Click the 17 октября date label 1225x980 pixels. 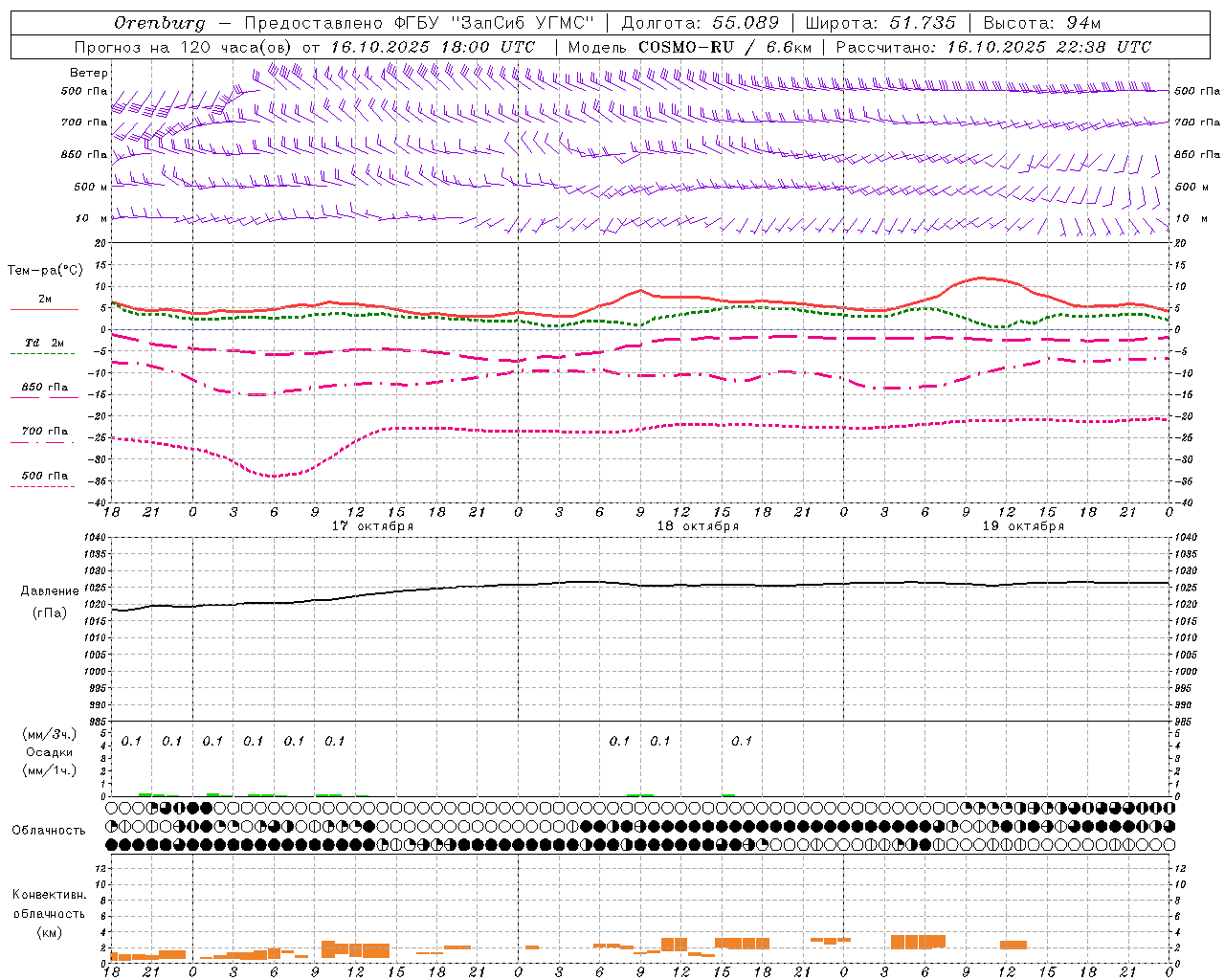372,526
